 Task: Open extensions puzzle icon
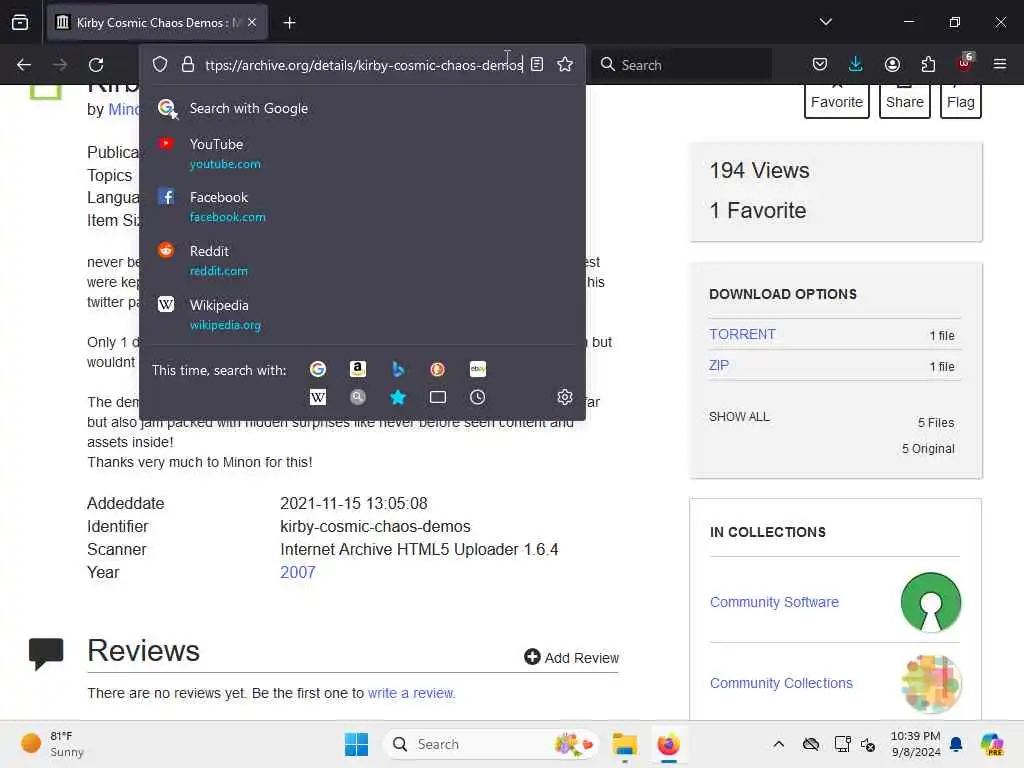pyautogui.click(x=928, y=64)
